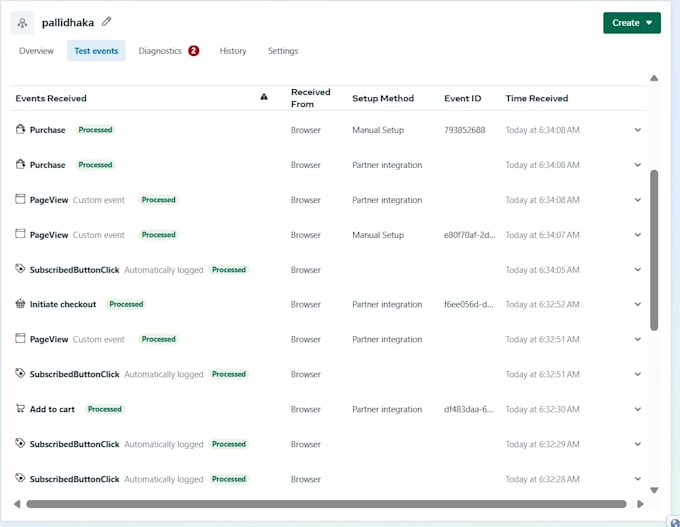Click the SubscribedButtonClick icon at 6:32:28 AM
Screen dimensions: 680x527
point(20,478)
